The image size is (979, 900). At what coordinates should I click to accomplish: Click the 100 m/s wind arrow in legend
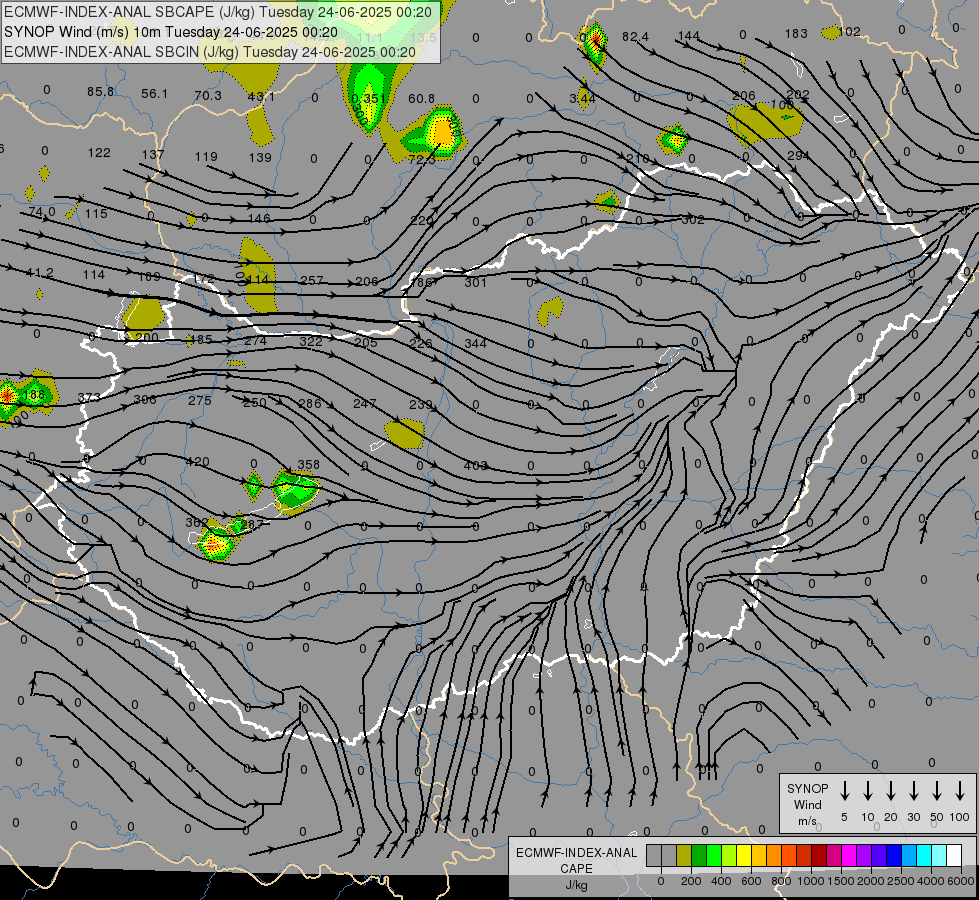click(x=960, y=791)
